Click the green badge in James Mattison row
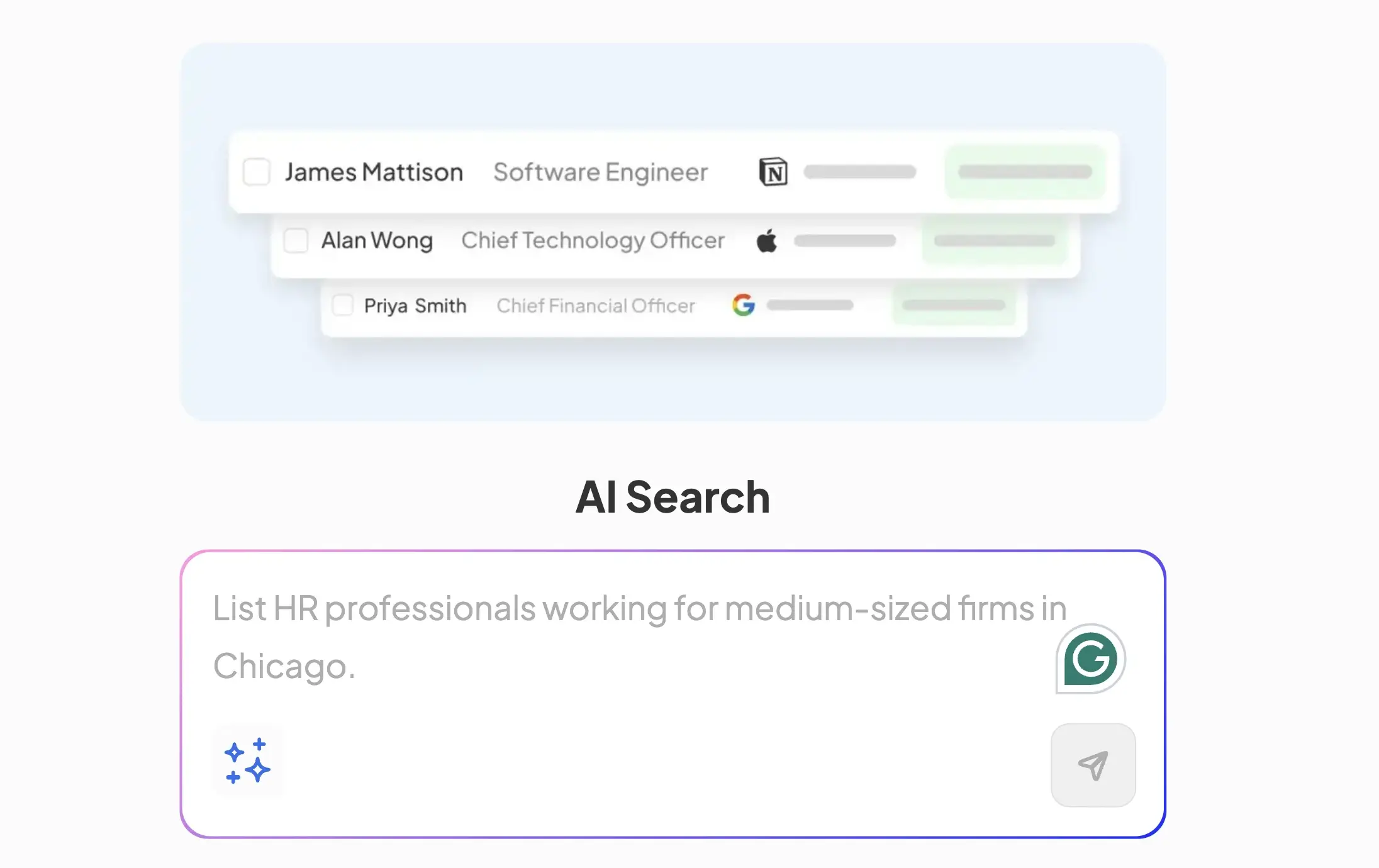Image resolution: width=1379 pixels, height=868 pixels. pyautogui.click(x=1025, y=172)
